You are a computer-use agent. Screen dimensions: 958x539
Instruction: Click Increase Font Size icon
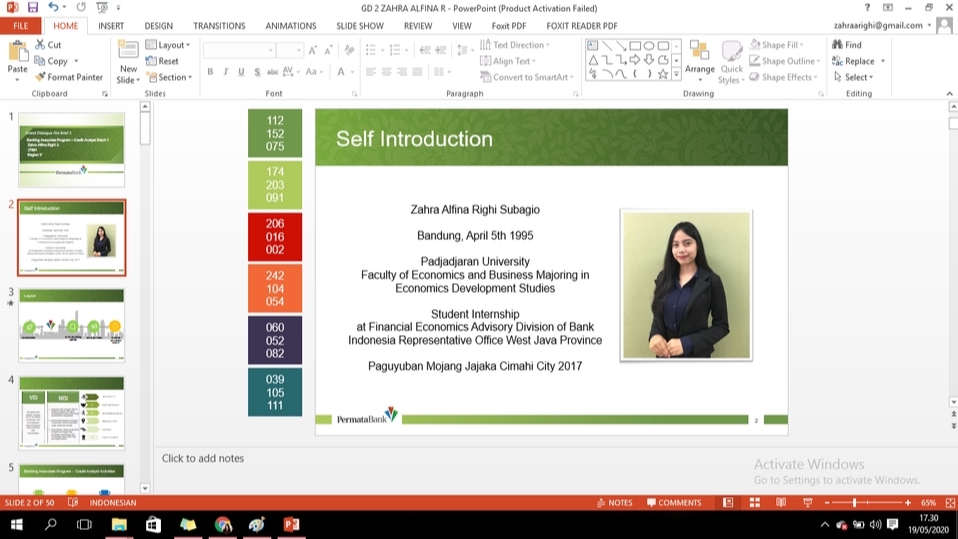[313, 50]
